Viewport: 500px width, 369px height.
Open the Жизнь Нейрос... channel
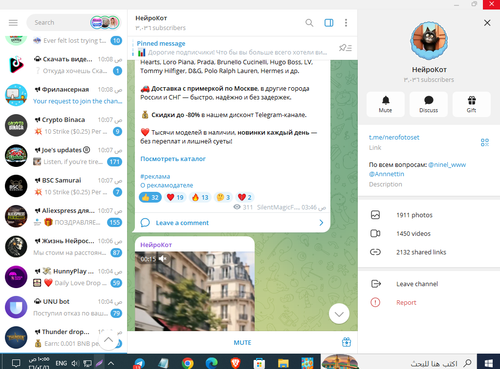(63, 247)
